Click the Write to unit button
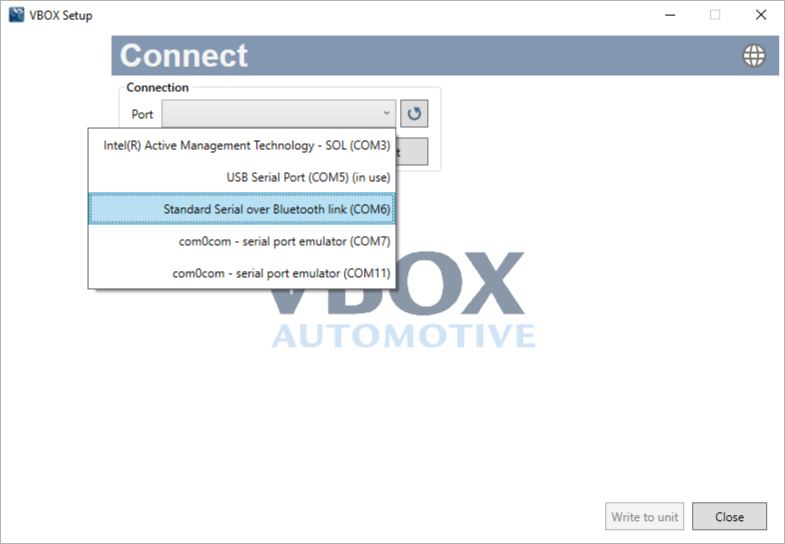785x544 pixels. 644,516
